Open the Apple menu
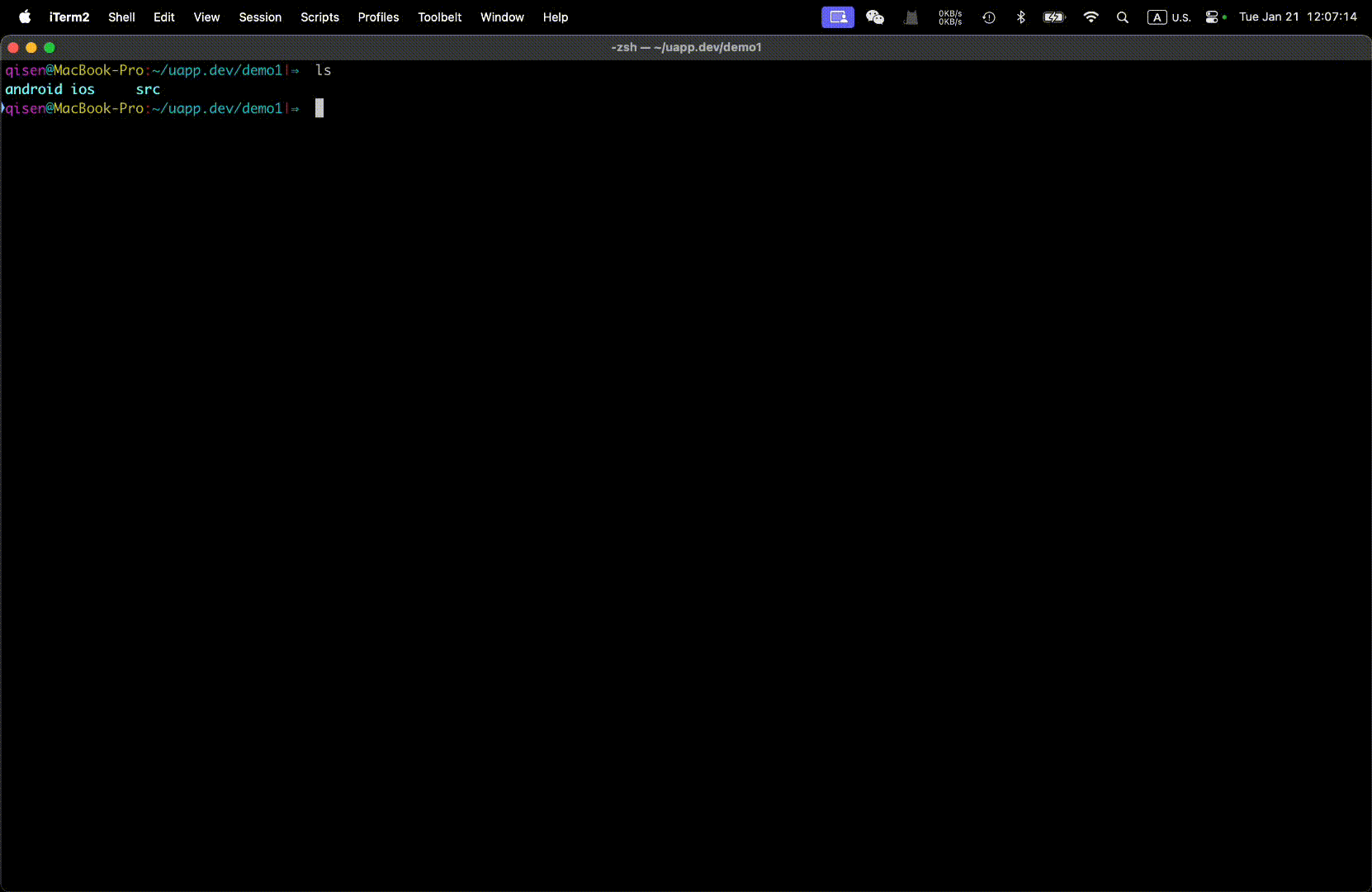Image resolution: width=1372 pixels, height=892 pixels. 25,17
